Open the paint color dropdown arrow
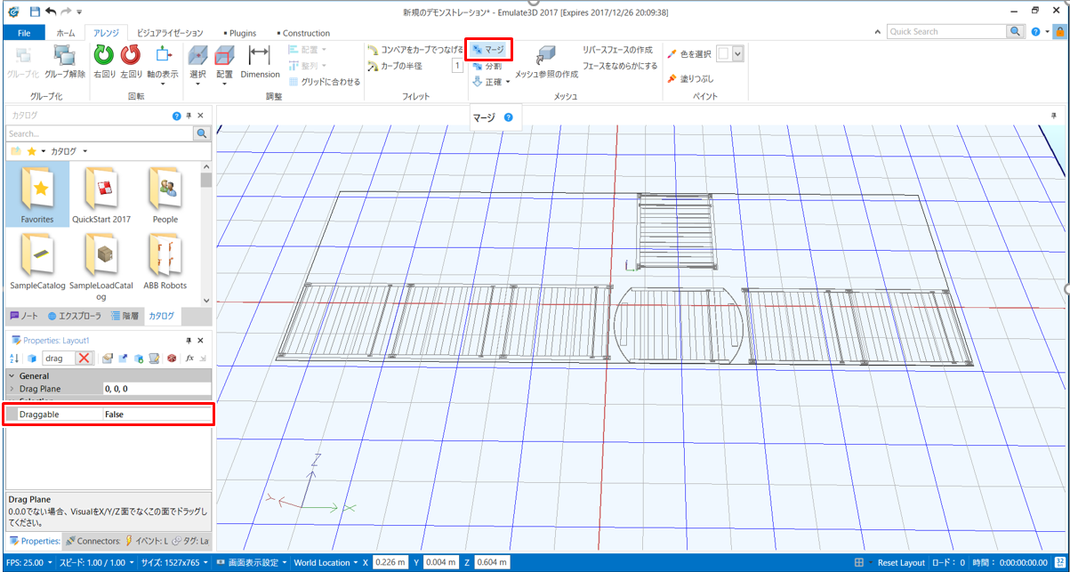Screen dimensions: 1070x572 tap(738, 54)
